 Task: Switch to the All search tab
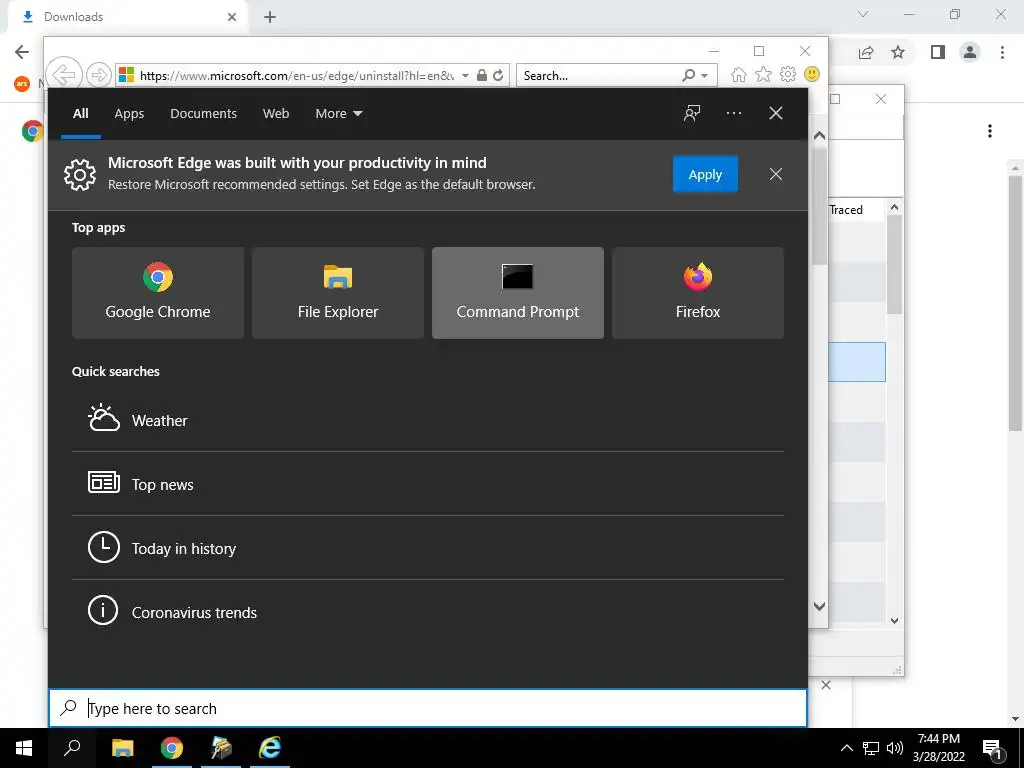[x=80, y=114]
